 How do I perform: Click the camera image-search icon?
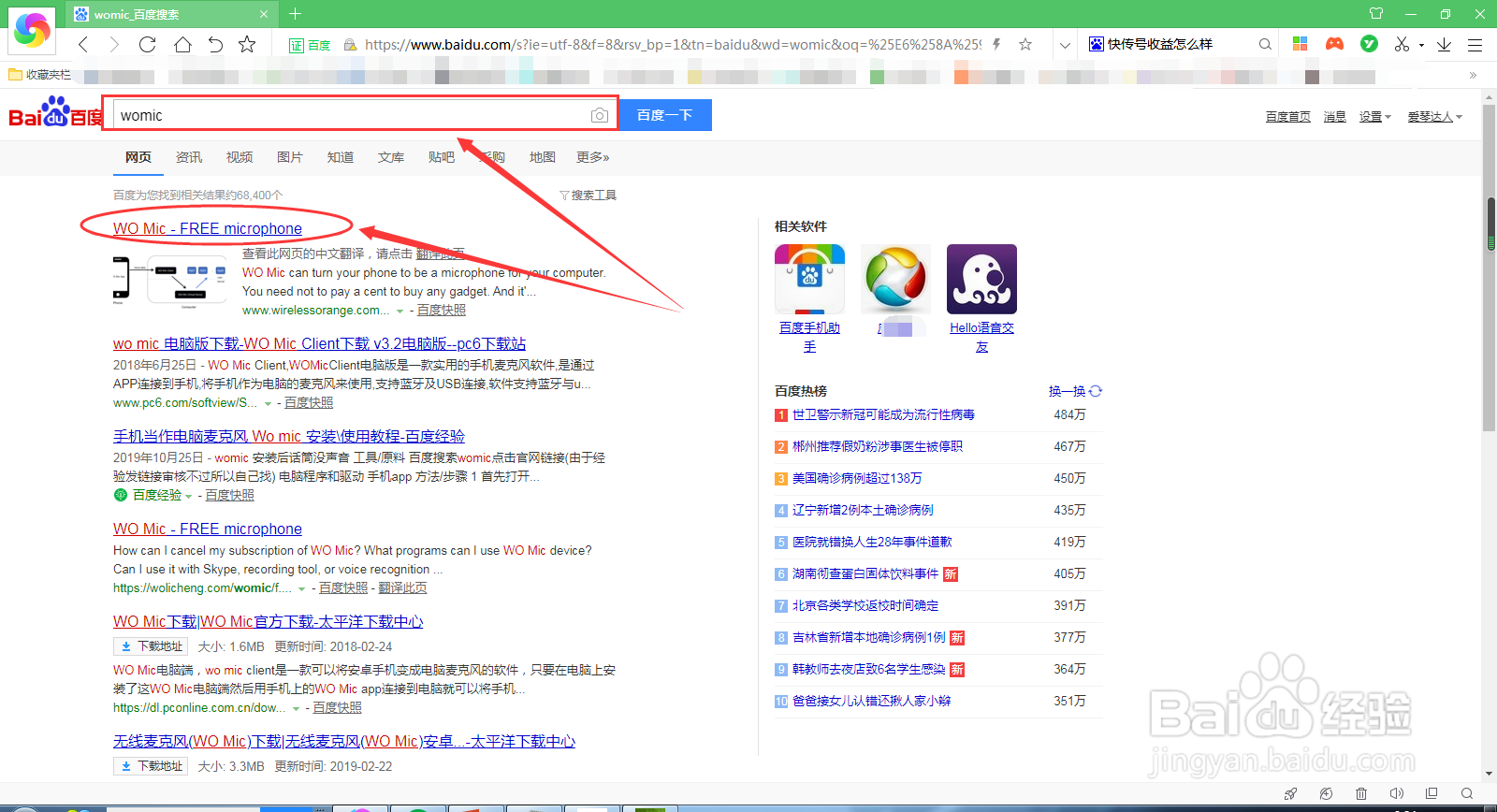point(600,115)
